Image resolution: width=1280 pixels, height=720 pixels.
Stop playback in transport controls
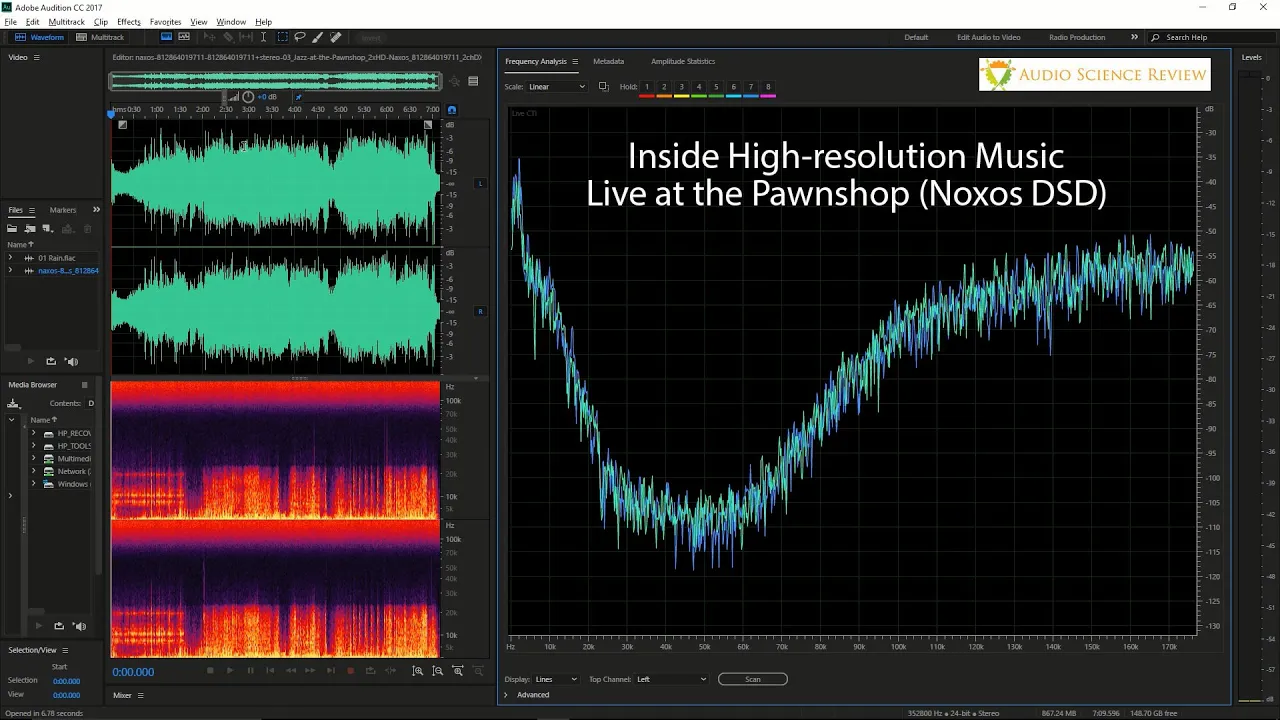210,671
